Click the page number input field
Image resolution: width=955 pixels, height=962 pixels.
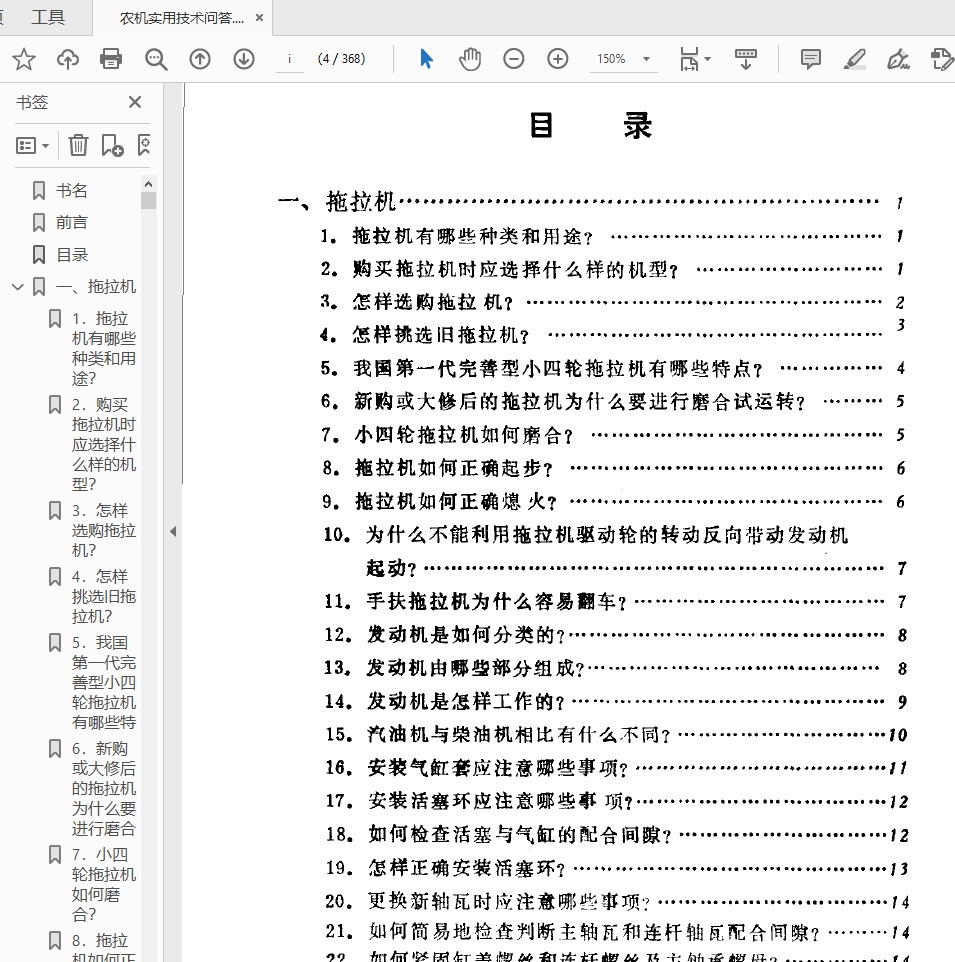click(289, 59)
